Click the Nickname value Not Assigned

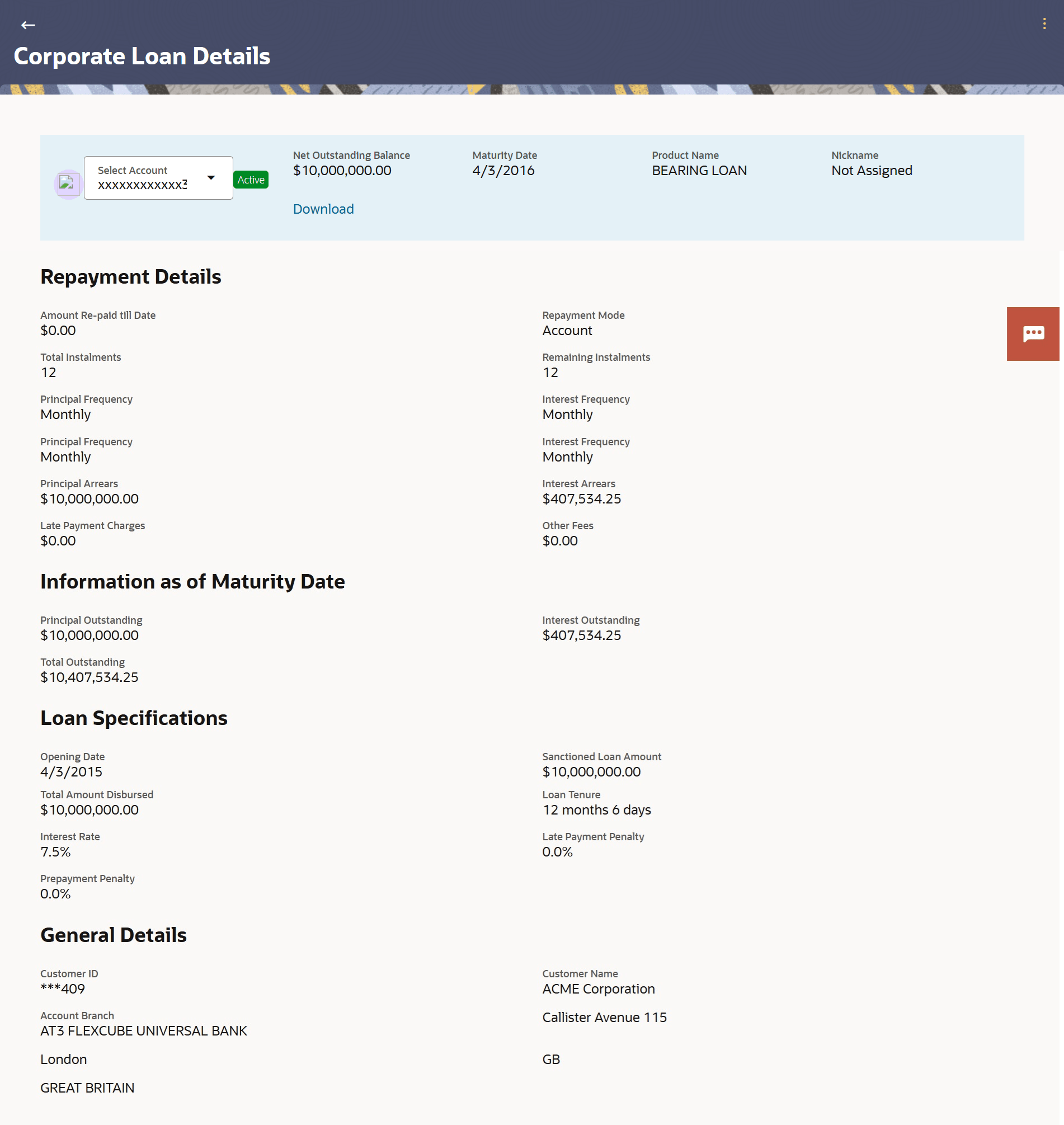point(871,171)
